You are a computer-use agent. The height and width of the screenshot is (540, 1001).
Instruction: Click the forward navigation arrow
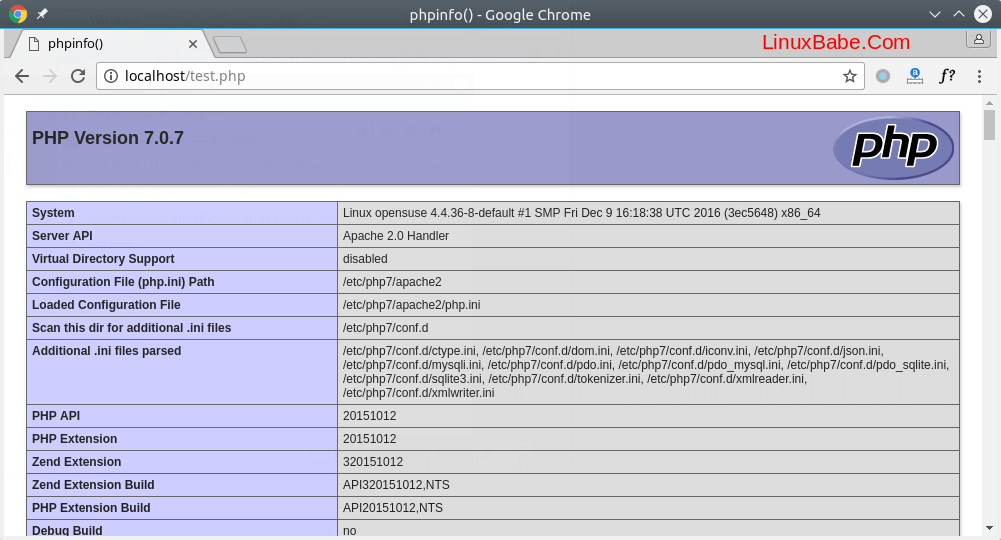[50, 76]
